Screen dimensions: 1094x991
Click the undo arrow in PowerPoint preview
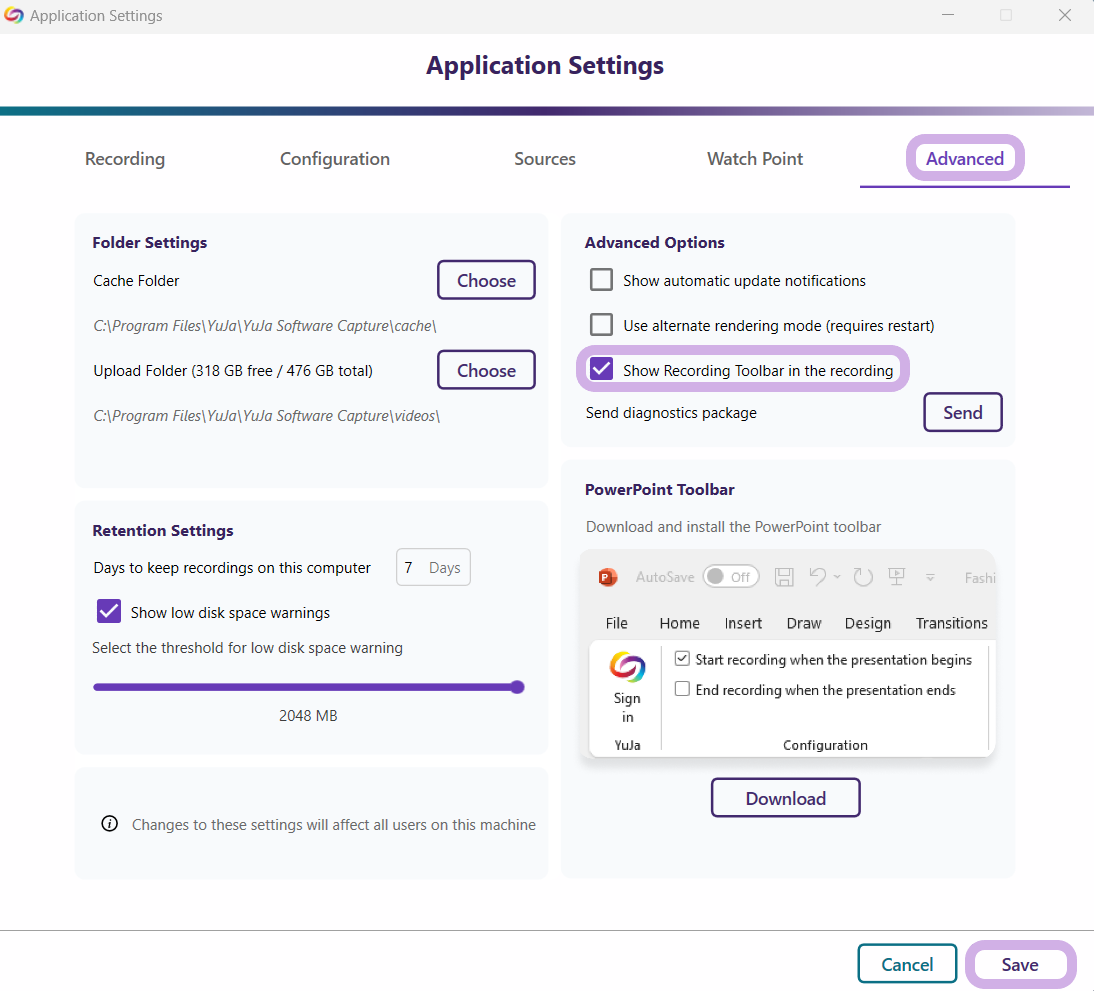point(818,577)
